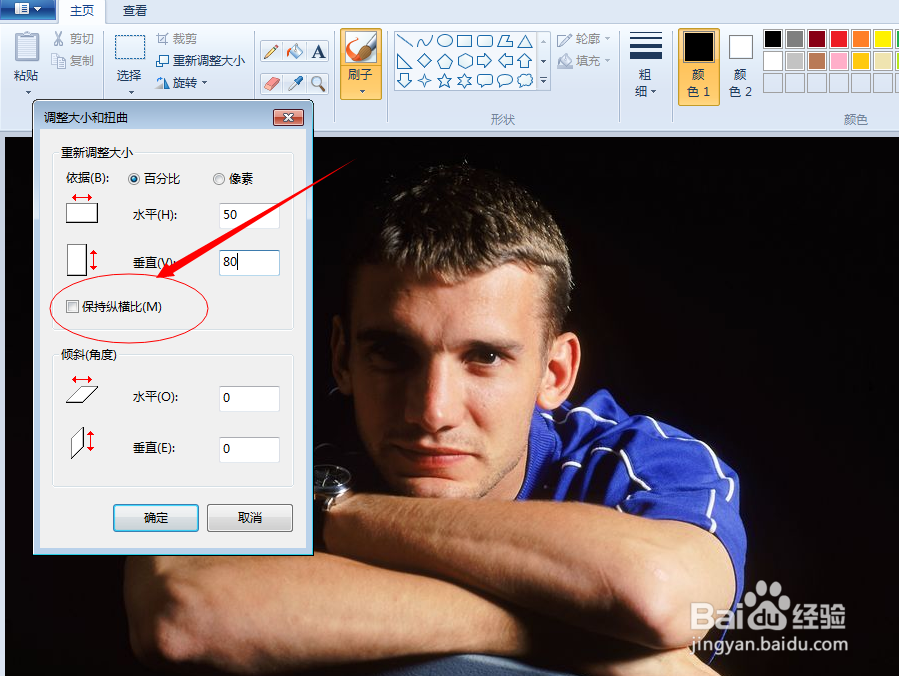Screen dimensions: 899x676
Task: Choose the Diamond shape
Action: click(425, 60)
